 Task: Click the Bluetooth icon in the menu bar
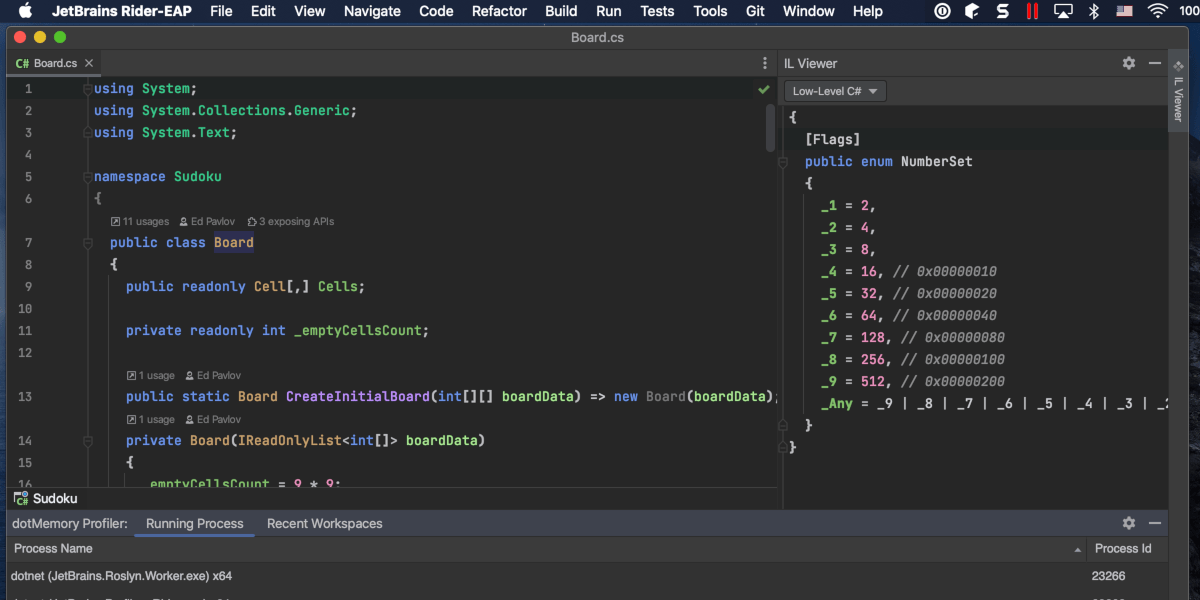(1094, 11)
